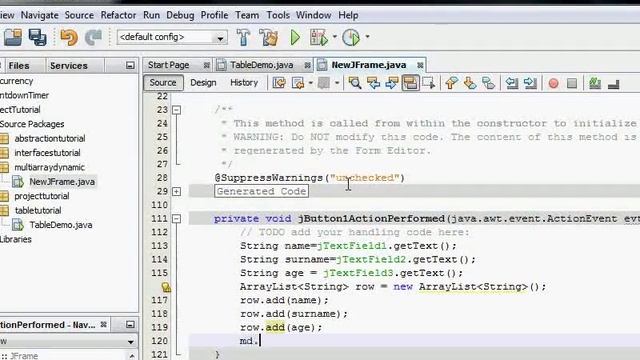The width and height of the screenshot is (640, 360).
Task: Open the Tools menu
Action: click(278, 16)
